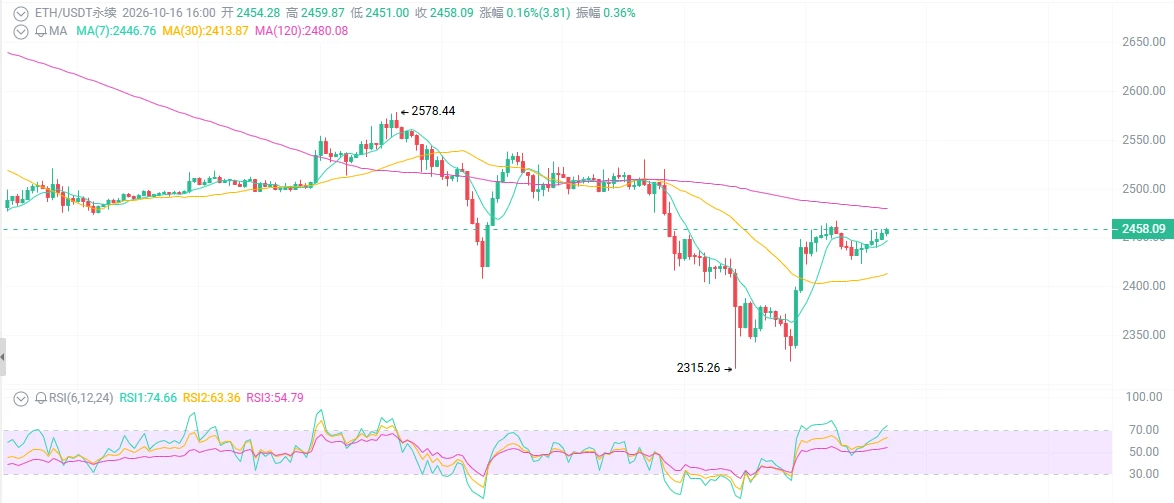Open the left side panel handle arrow

tap(2, 356)
